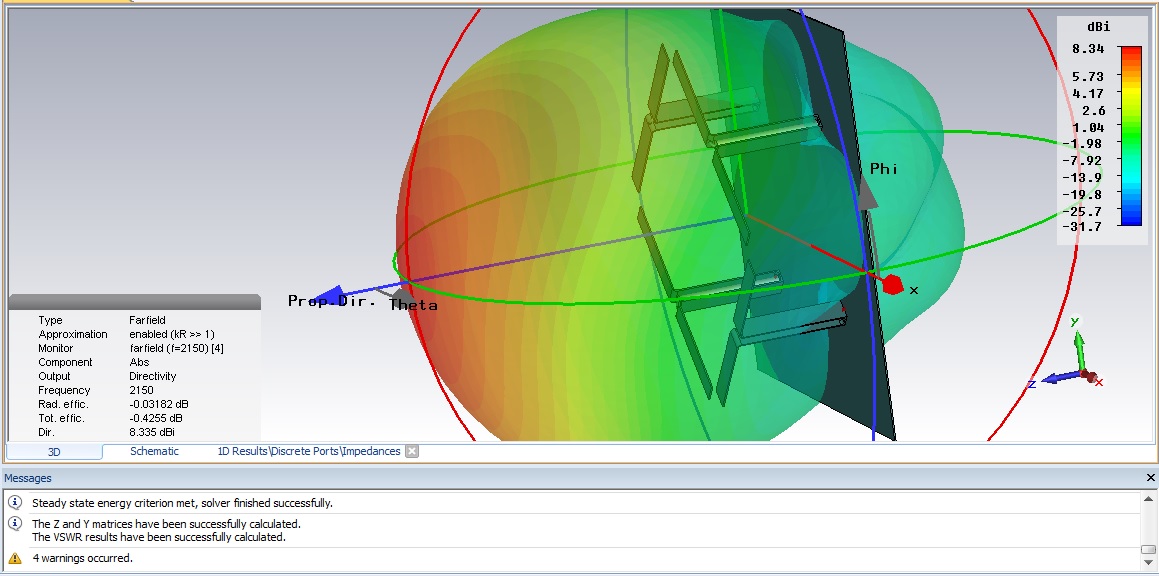Viewport: 1159px width, 576px height.
Task: Click the 8.34 maximum legend value
Action: 1088,49
